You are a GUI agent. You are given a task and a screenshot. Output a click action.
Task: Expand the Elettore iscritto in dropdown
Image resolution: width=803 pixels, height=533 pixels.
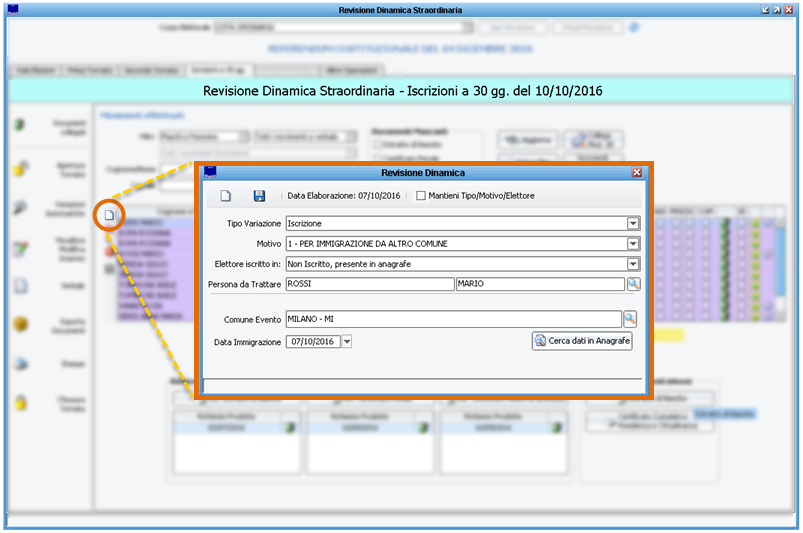633,264
